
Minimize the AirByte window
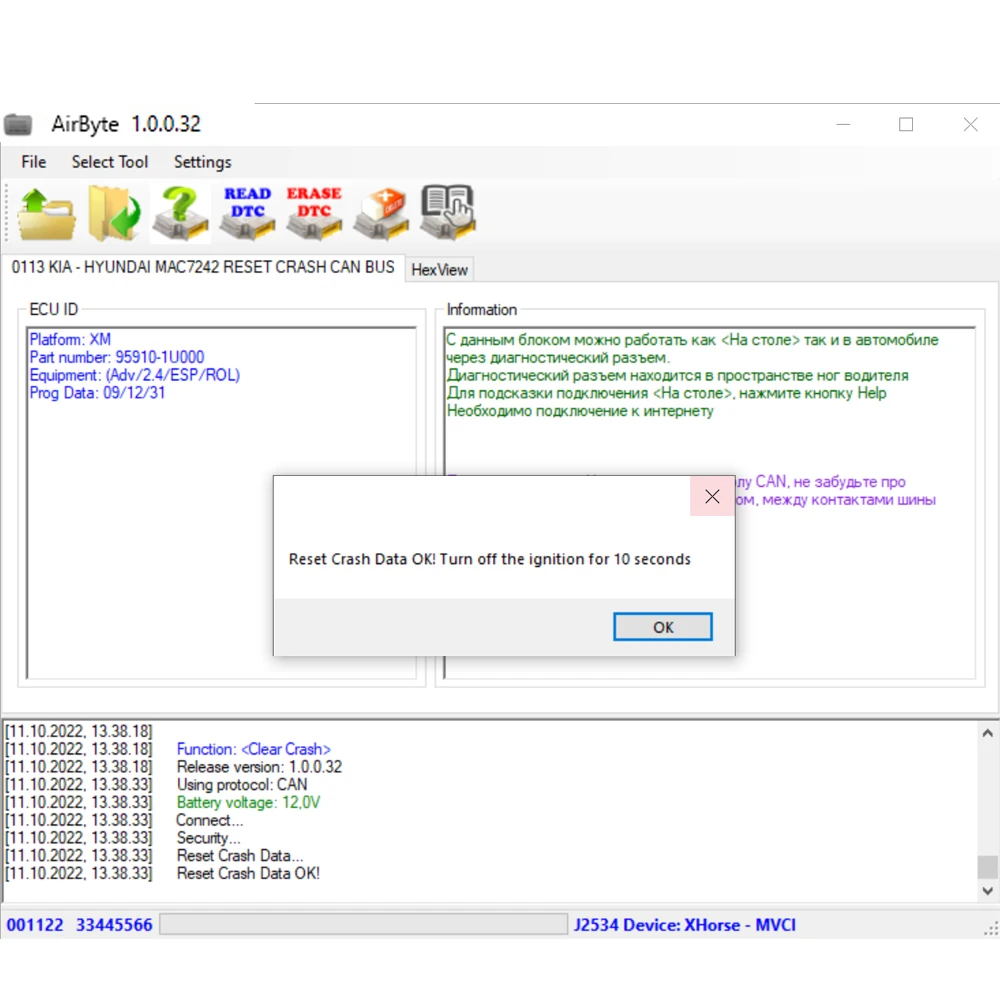click(843, 124)
